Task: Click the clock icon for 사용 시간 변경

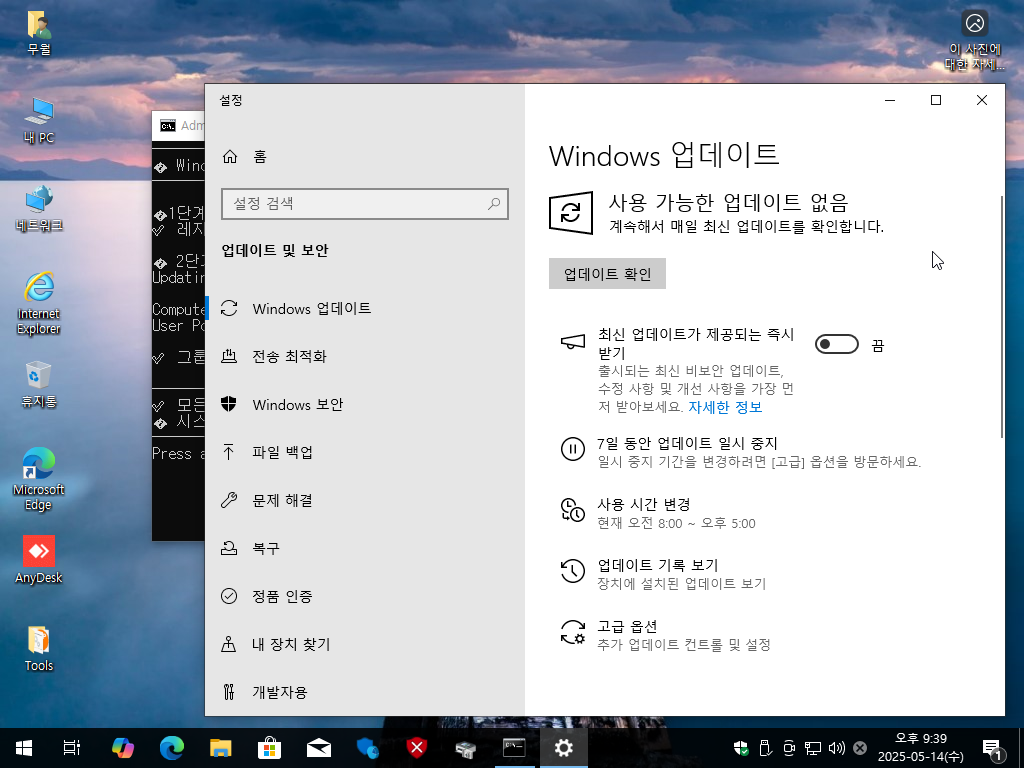Action: tap(573, 510)
